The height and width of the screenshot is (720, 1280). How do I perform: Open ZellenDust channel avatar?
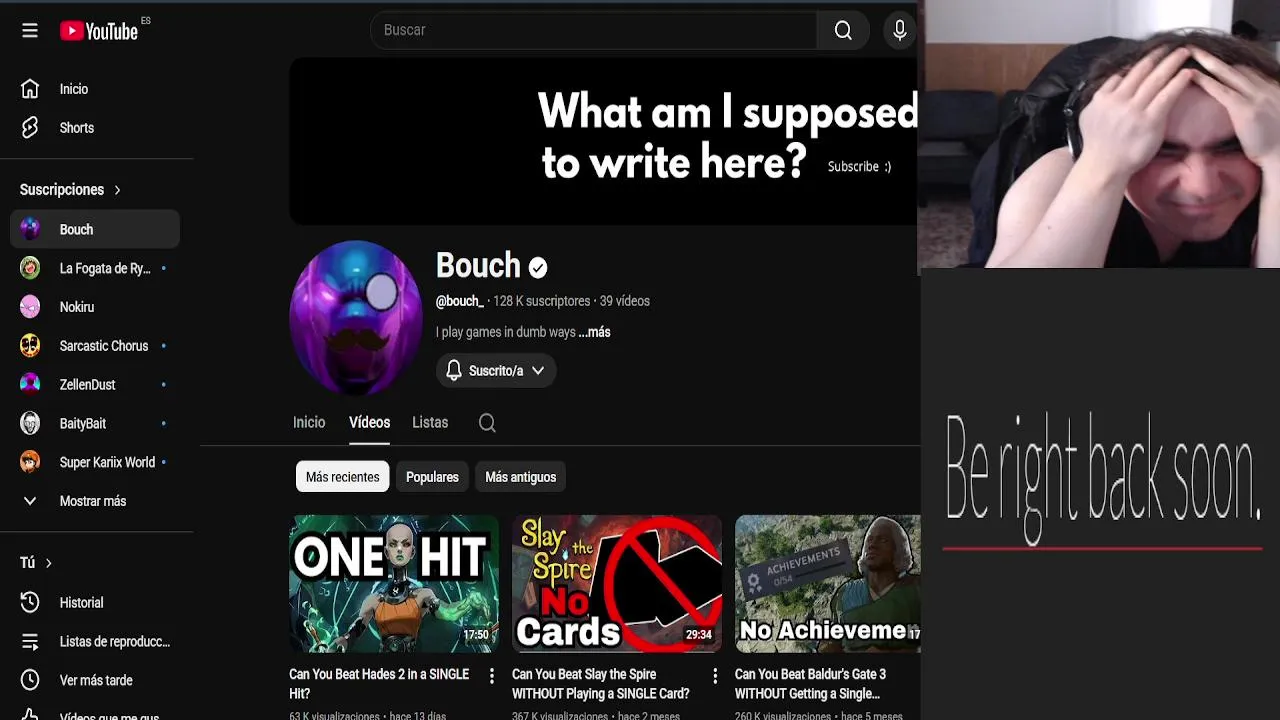pyautogui.click(x=30, y=384)
